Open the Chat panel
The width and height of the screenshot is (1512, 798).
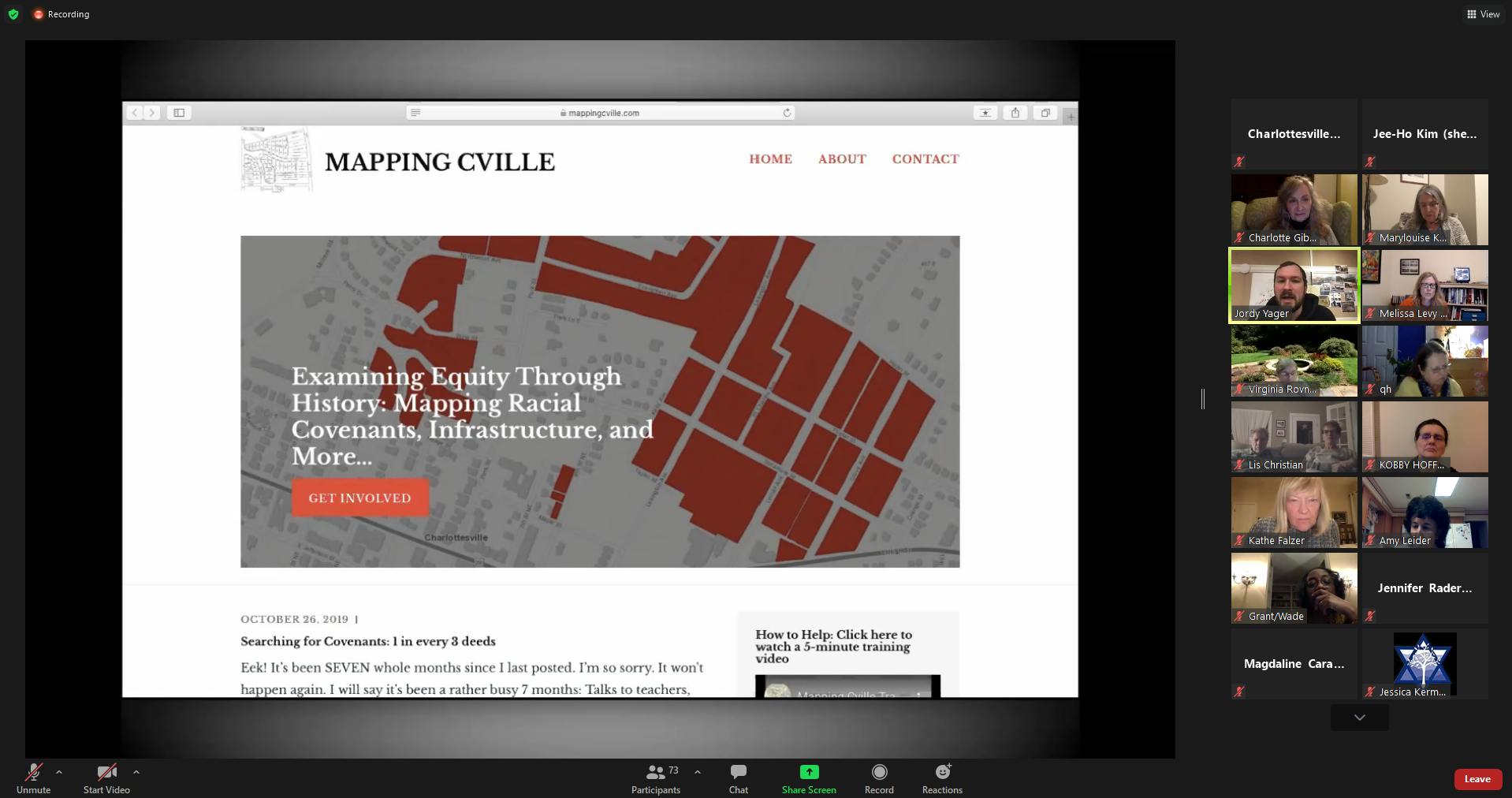click(x=738, y=778)
